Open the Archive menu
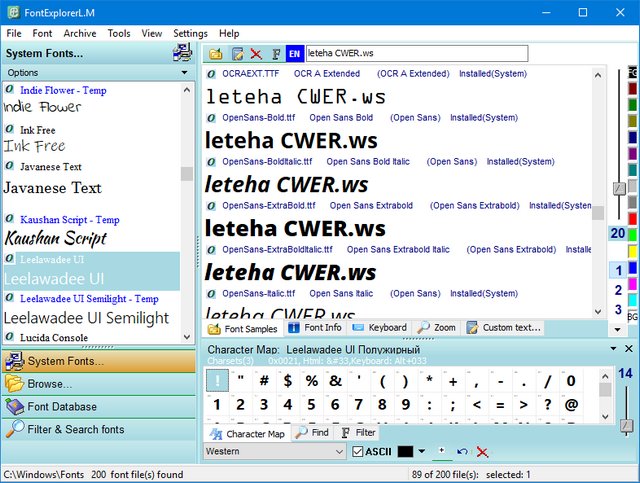This screenshot has width=640, height=483. point(80,33)
